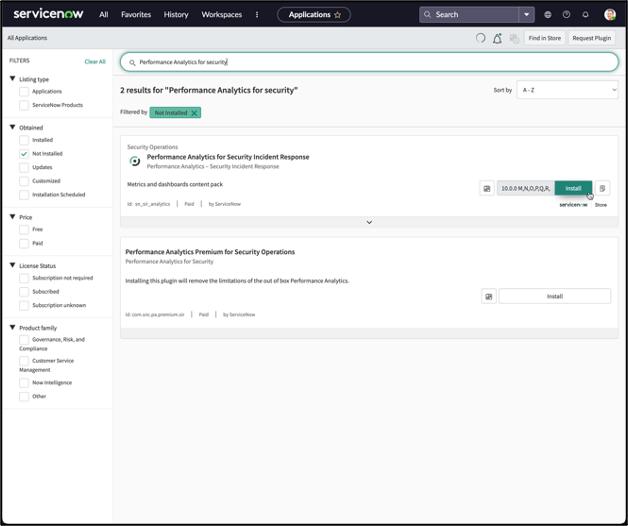The width and height of the screenshot is (628, 526).
Task: Expand Security Incident Response card chevron
Action: 369,222
